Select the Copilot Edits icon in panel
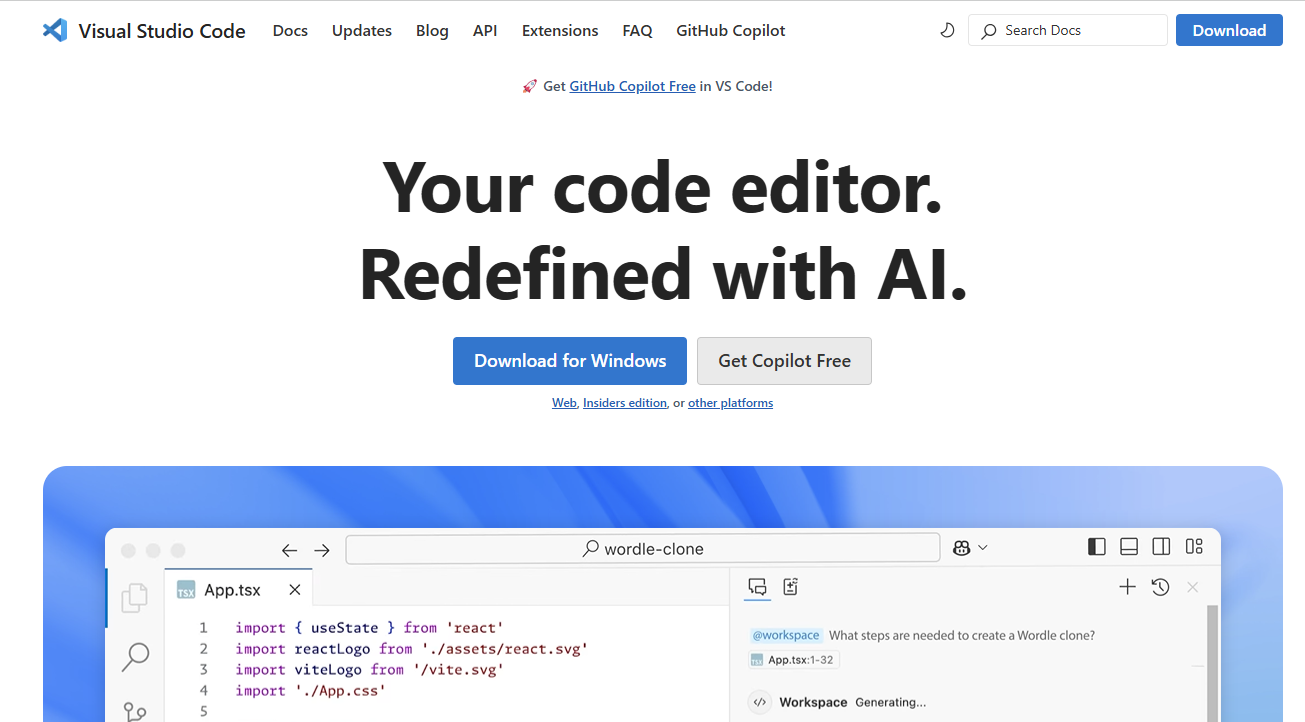The height and width of the screenshot is (722, 1305). (x=791, y=587)
